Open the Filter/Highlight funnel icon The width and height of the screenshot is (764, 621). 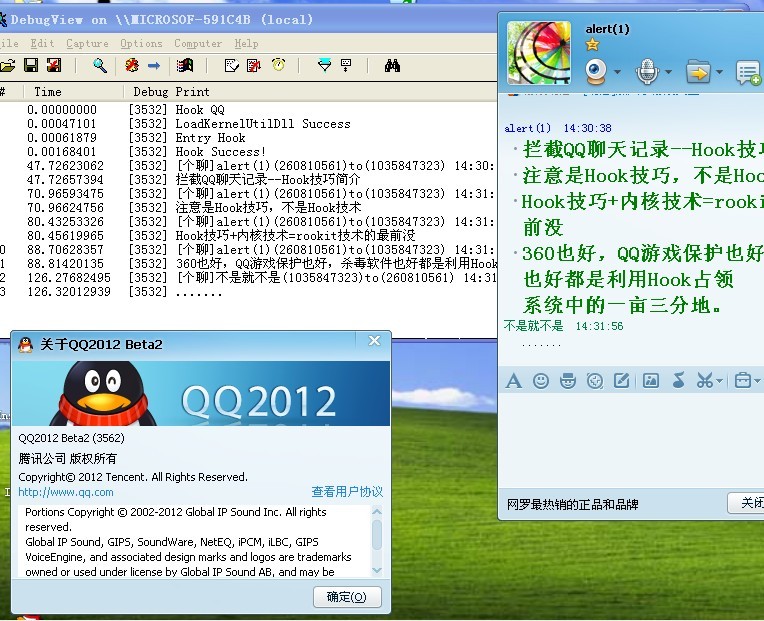(x=324, y=65)
